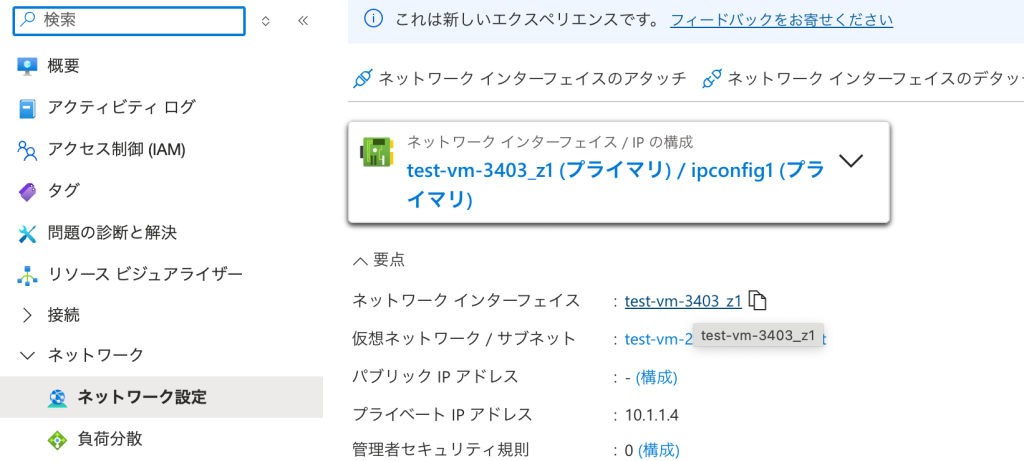Open the network interface / IP configuration dropdown
This screenshot has height=461, width=1024.
[x=849, y=162]
